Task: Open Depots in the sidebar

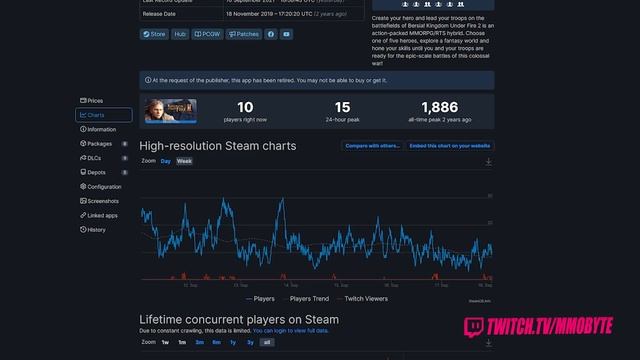Action: click(x=93, y=172)
